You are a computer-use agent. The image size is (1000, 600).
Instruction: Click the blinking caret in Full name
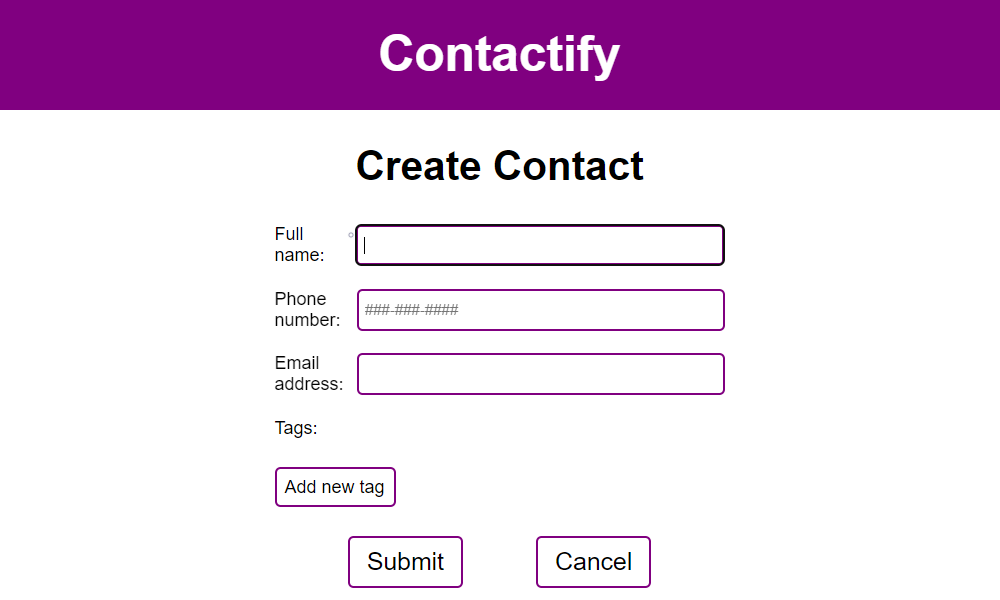(x=365, y=245)
